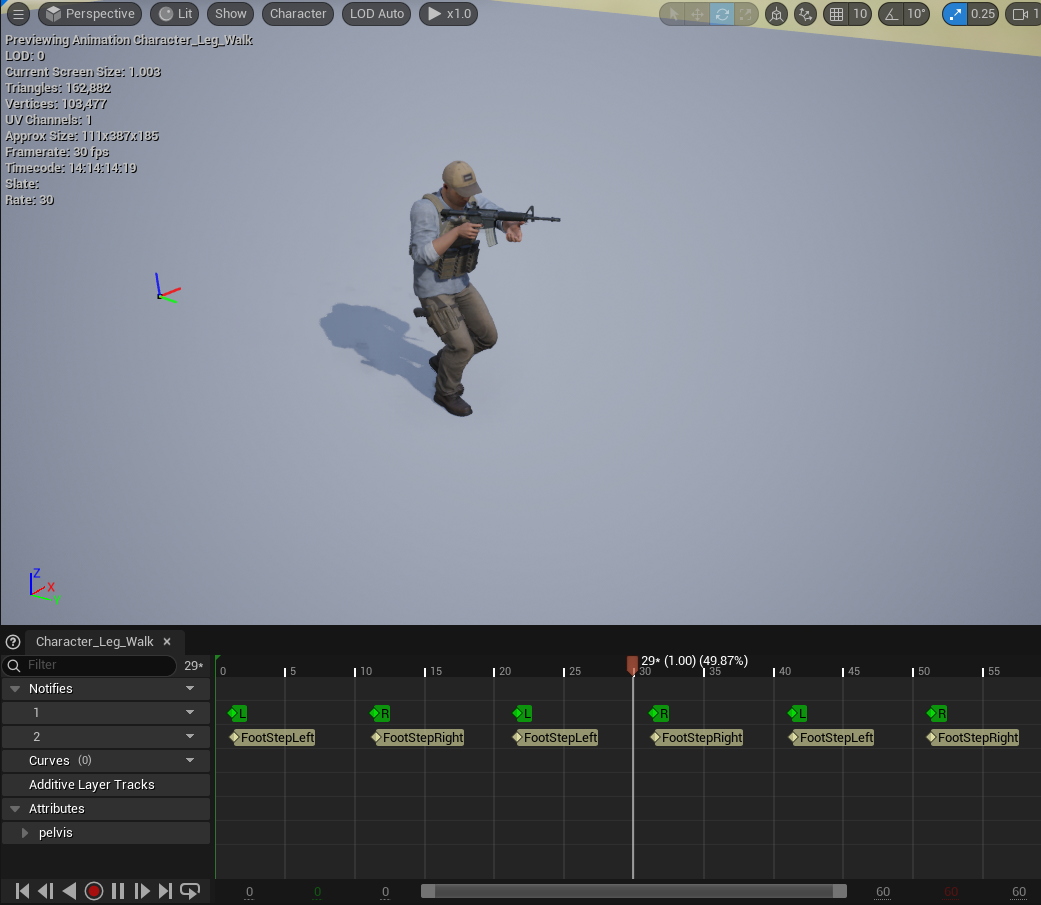Activate the scale gizmo tool
1041x905 pixels.
[x=746, y=14]
